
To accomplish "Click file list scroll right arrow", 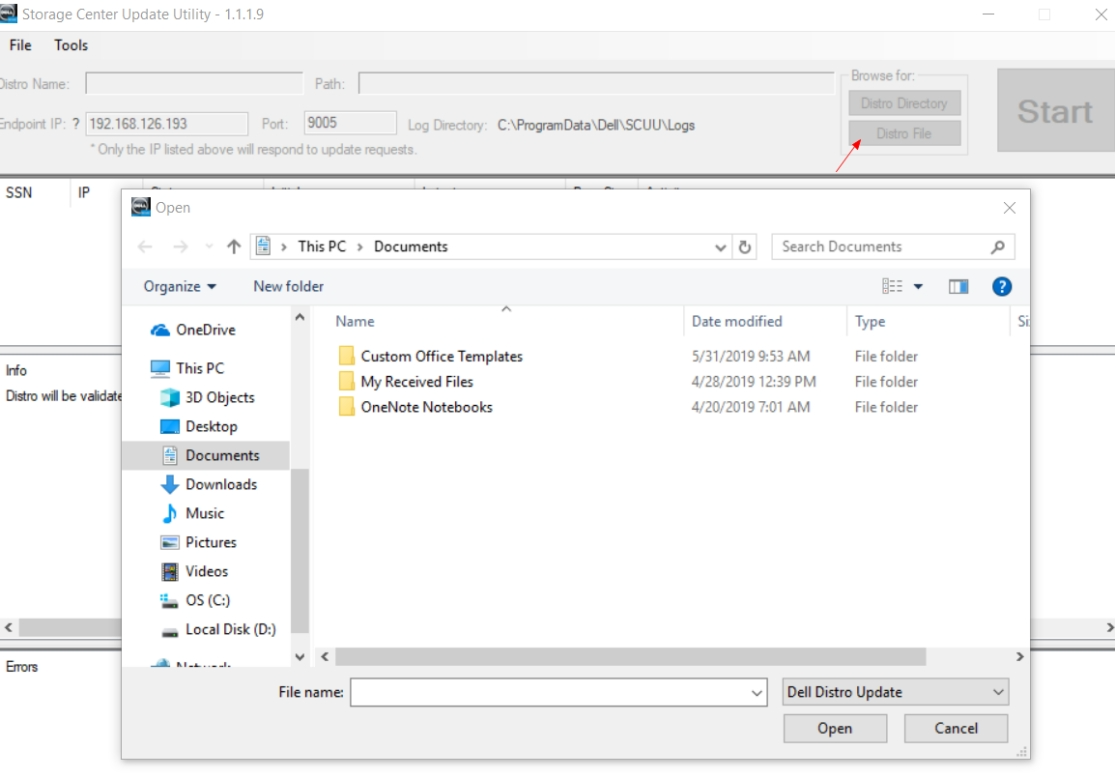I will 1019,657.
